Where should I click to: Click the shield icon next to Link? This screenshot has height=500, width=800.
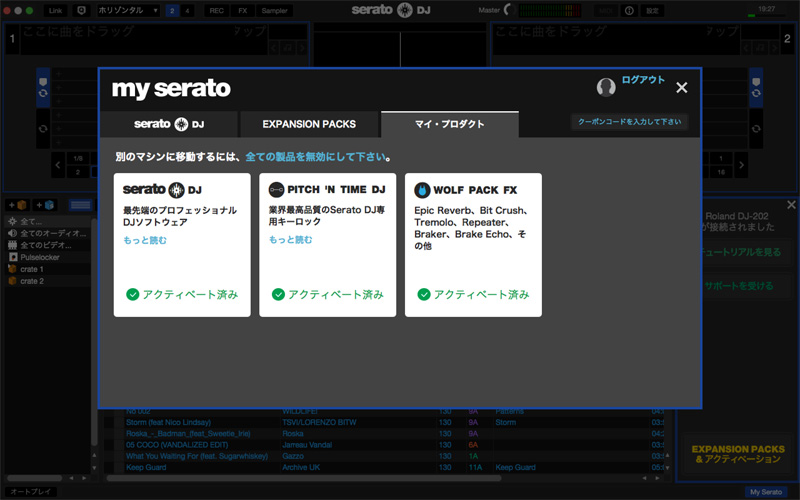pyautogui.click(x=81, y=10)
